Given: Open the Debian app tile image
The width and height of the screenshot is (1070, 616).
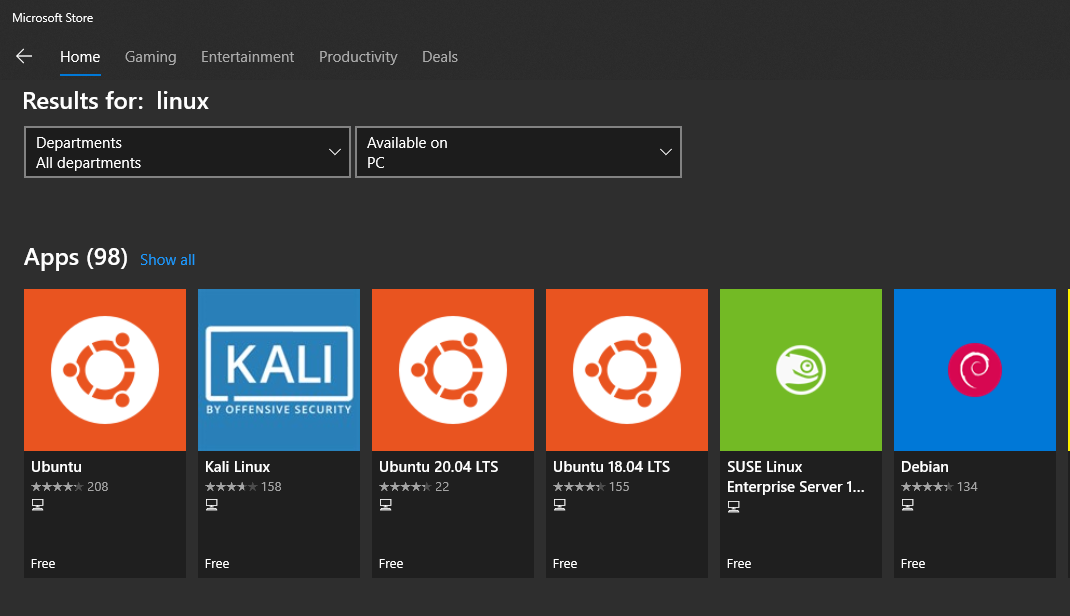Looking at the screenshot, I should [x=975, y=370].
